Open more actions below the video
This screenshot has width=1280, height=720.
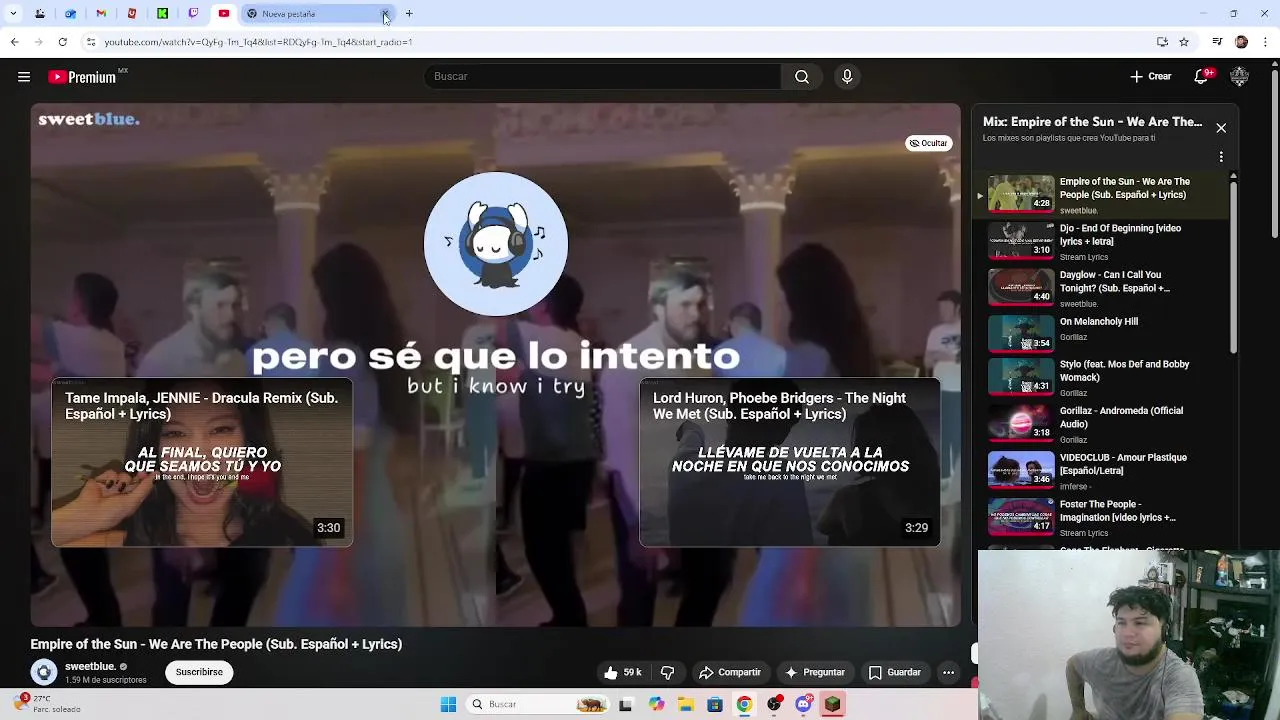pyautogui.click(x=948, y=672)
